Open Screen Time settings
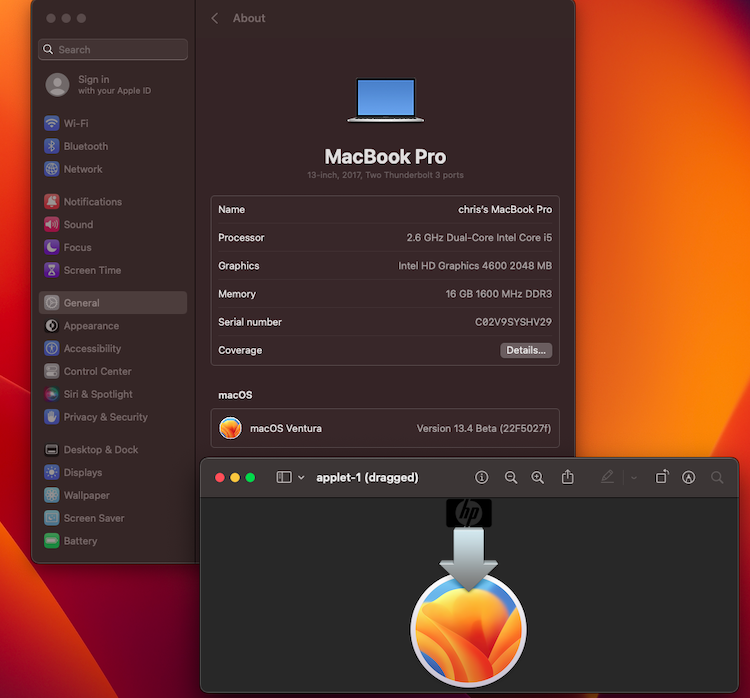The image size is (750, 698). (113, 270)
